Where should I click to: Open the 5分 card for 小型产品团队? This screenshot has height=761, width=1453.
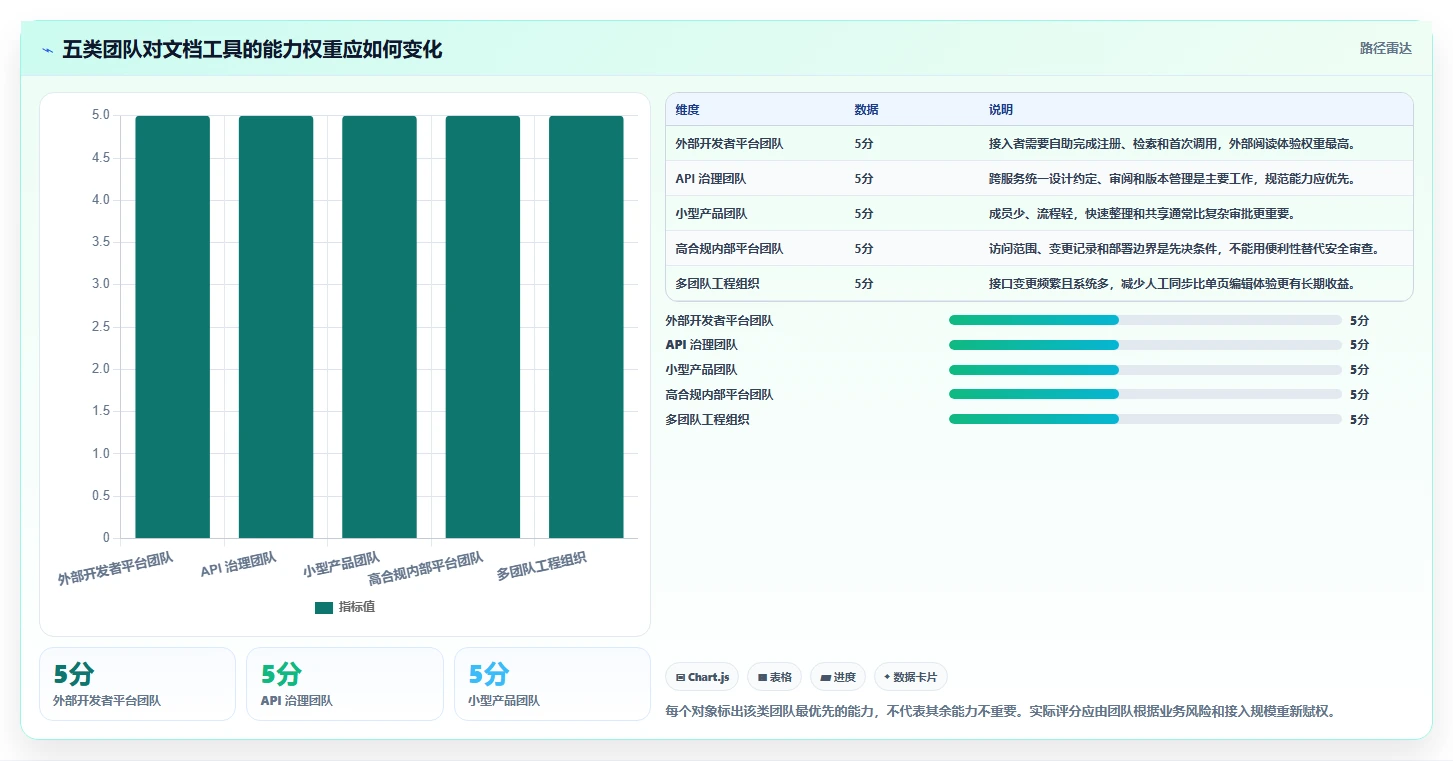pos(552,684)
